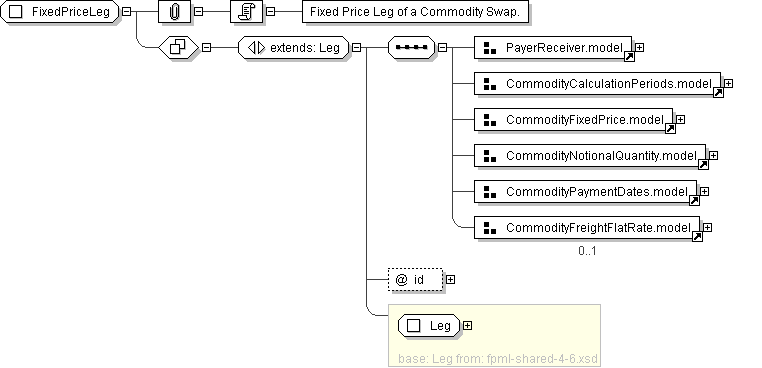Click the extends arrows icon before Leg
The height and width of the screenshot is (368, 762).
(256, 48)
